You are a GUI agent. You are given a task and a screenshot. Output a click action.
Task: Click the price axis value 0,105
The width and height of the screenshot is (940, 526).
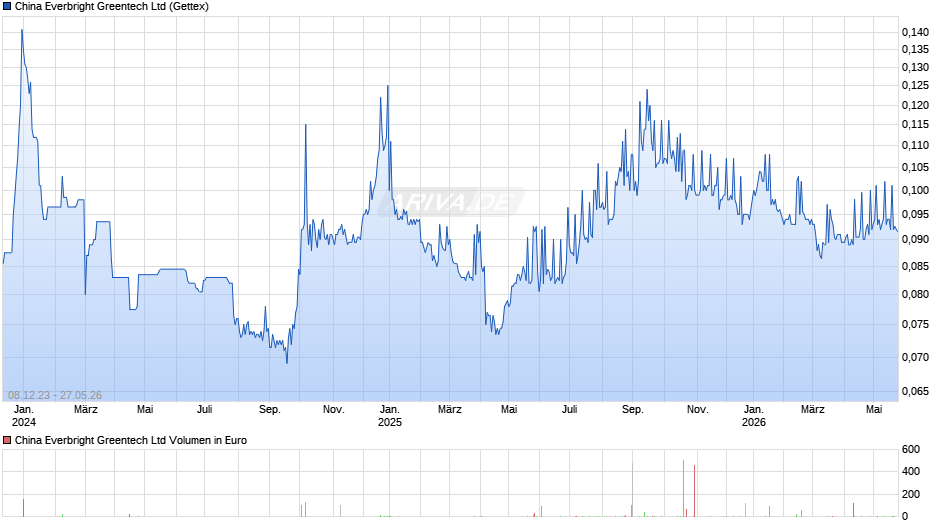pyautogui.click(x=915, y=167)
